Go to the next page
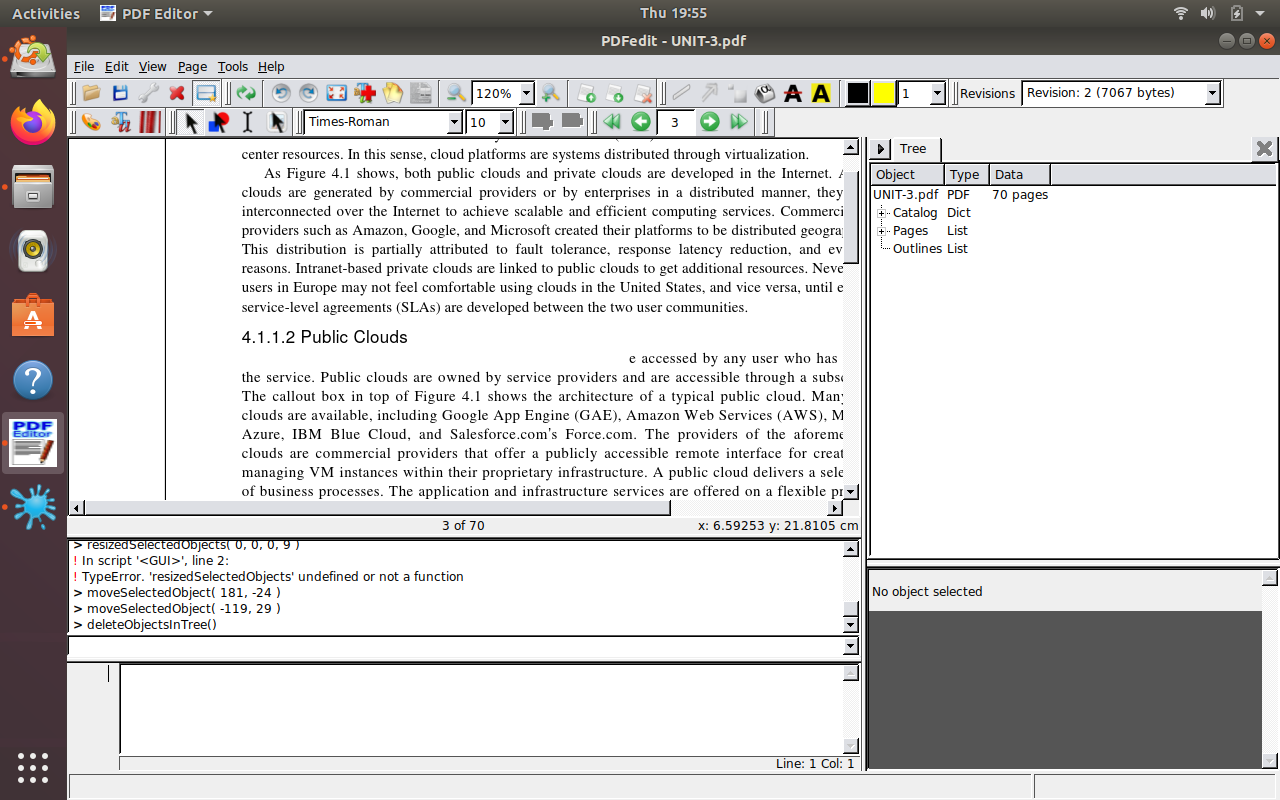Image resolution: width=1280 pixels, height=800 pixels. [x=709, y=121]
